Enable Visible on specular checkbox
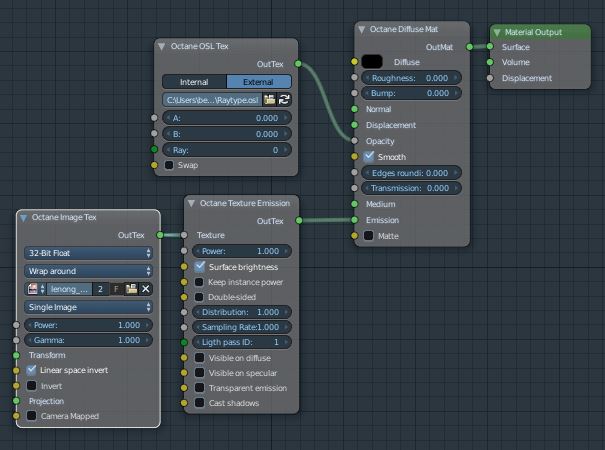The image size is (605, 450). pyautogui.click(x=199, y=373)
